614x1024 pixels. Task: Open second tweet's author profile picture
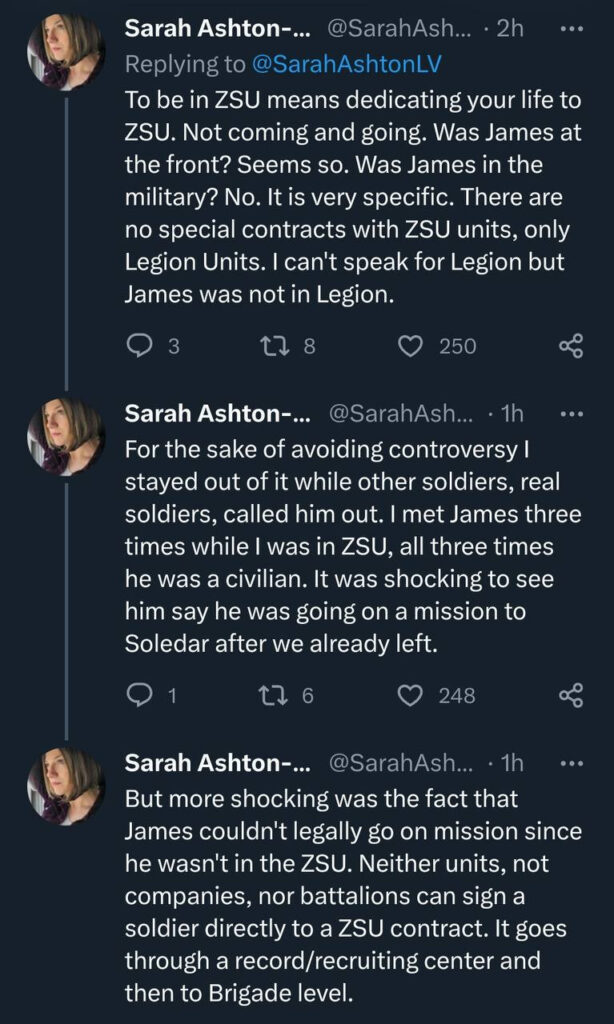66,436
